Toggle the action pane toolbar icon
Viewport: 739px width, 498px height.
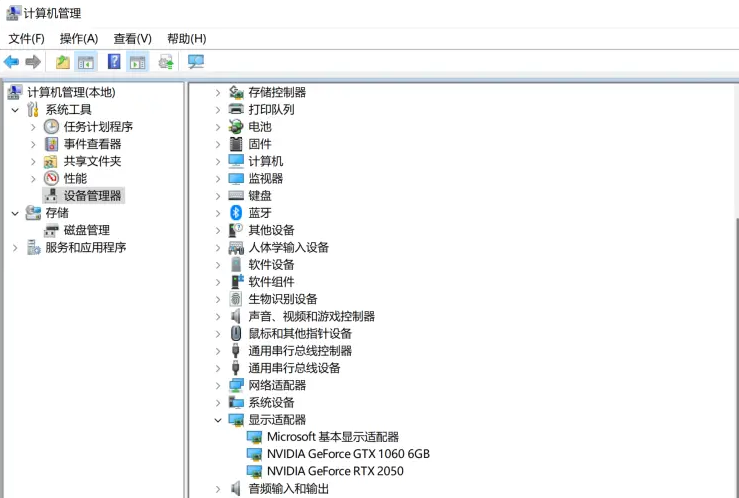tap(138, 62)
